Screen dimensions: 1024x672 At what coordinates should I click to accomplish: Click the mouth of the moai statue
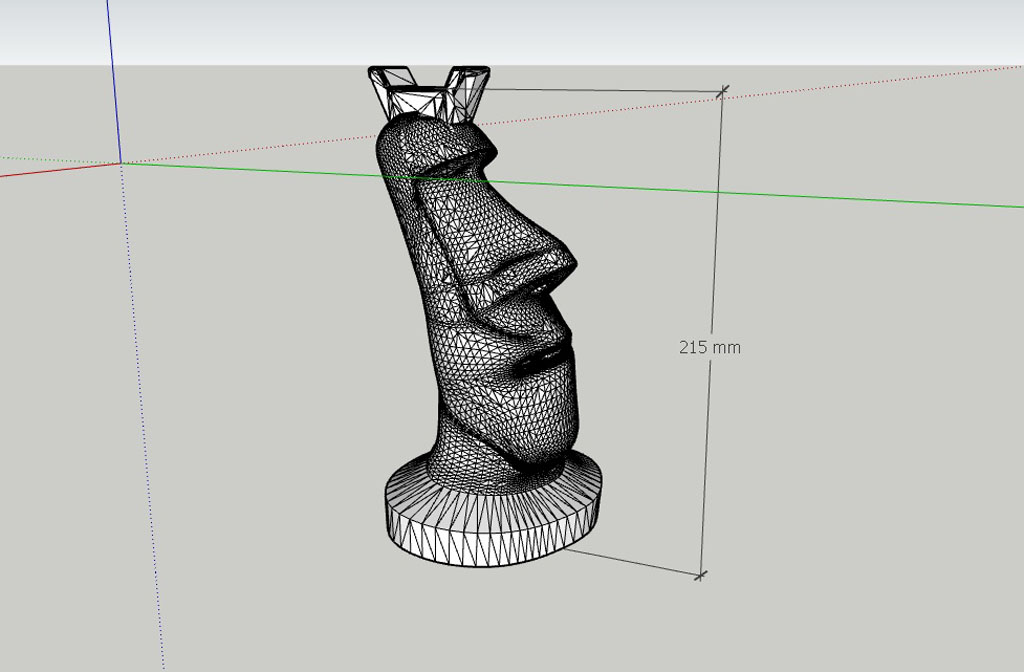coord(545,357)
